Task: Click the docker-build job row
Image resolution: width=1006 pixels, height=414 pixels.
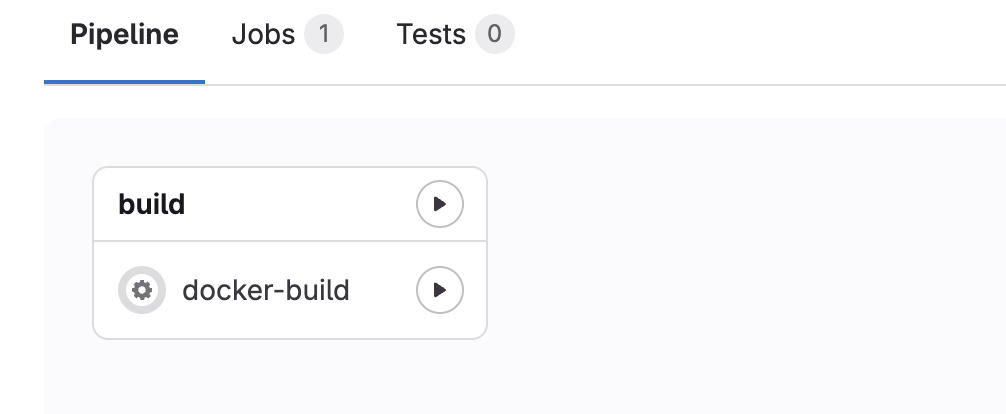Action: tap(290, 290)
